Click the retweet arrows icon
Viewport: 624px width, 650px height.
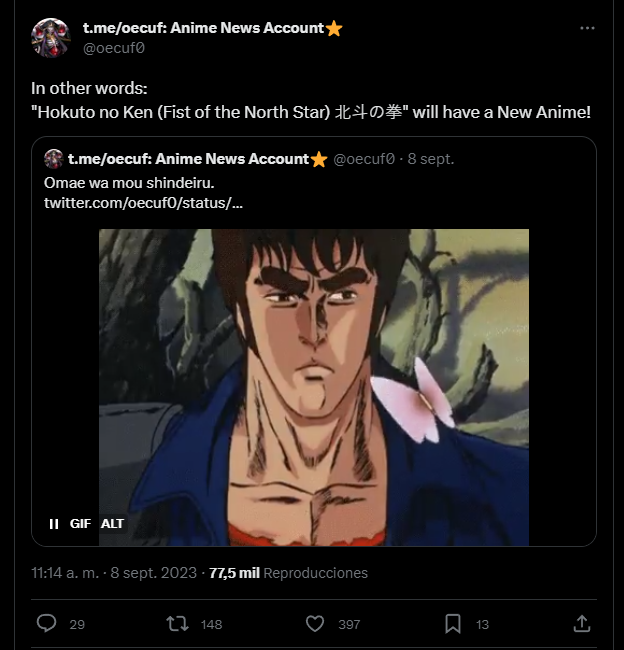click(x=177, y=623)
